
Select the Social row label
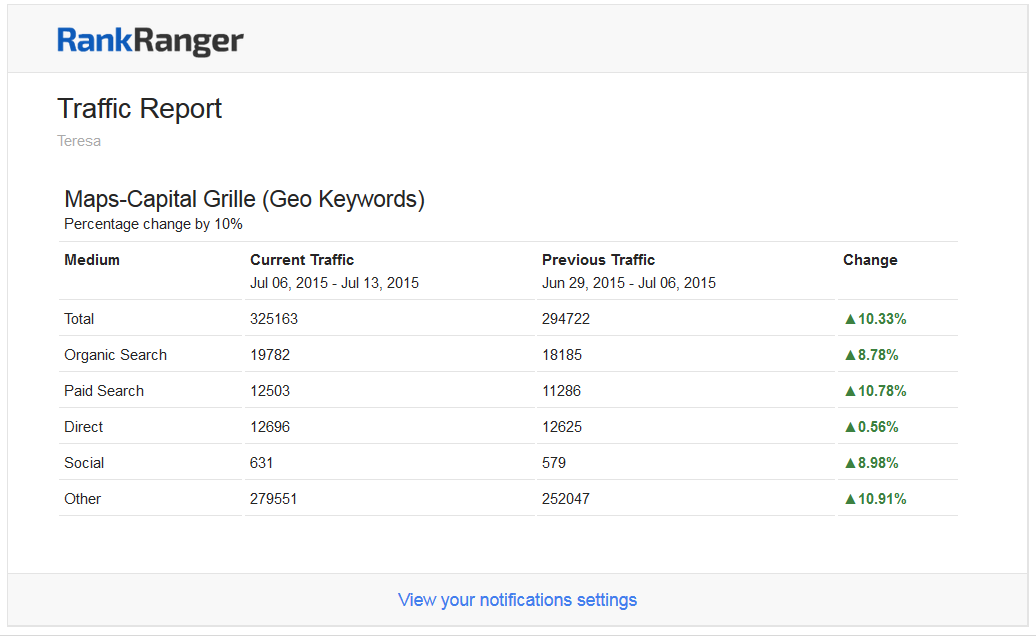click(x=84, y=463)
